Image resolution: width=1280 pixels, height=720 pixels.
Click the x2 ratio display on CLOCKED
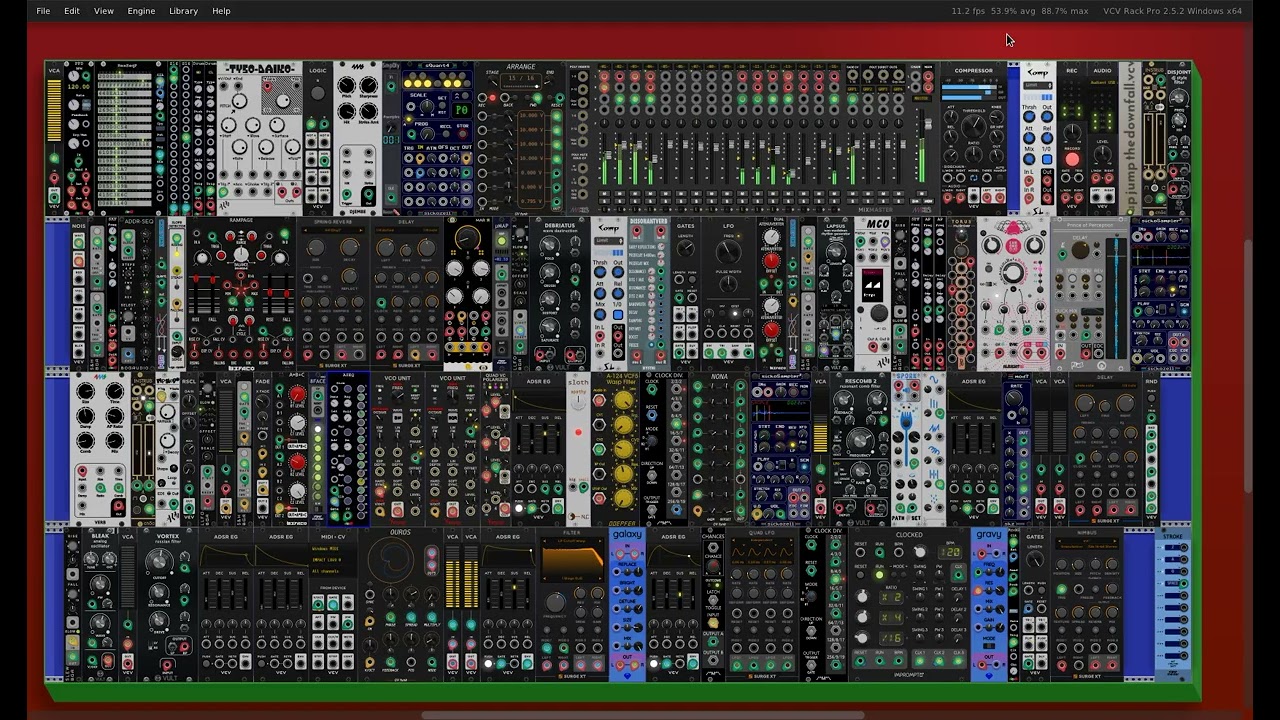891,597
